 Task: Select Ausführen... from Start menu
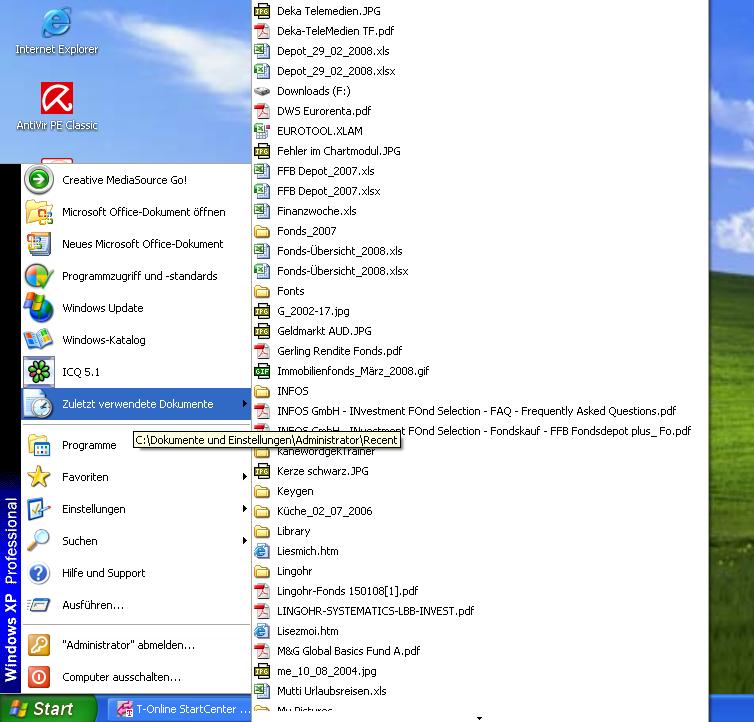click(x=137, y=605)
